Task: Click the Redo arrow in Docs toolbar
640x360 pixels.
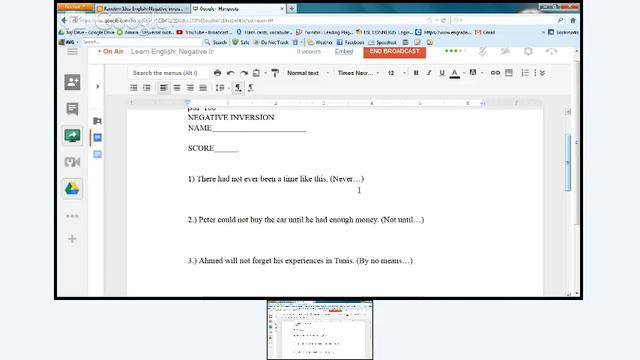Action: pyautogui.click(x=244, y=73)
